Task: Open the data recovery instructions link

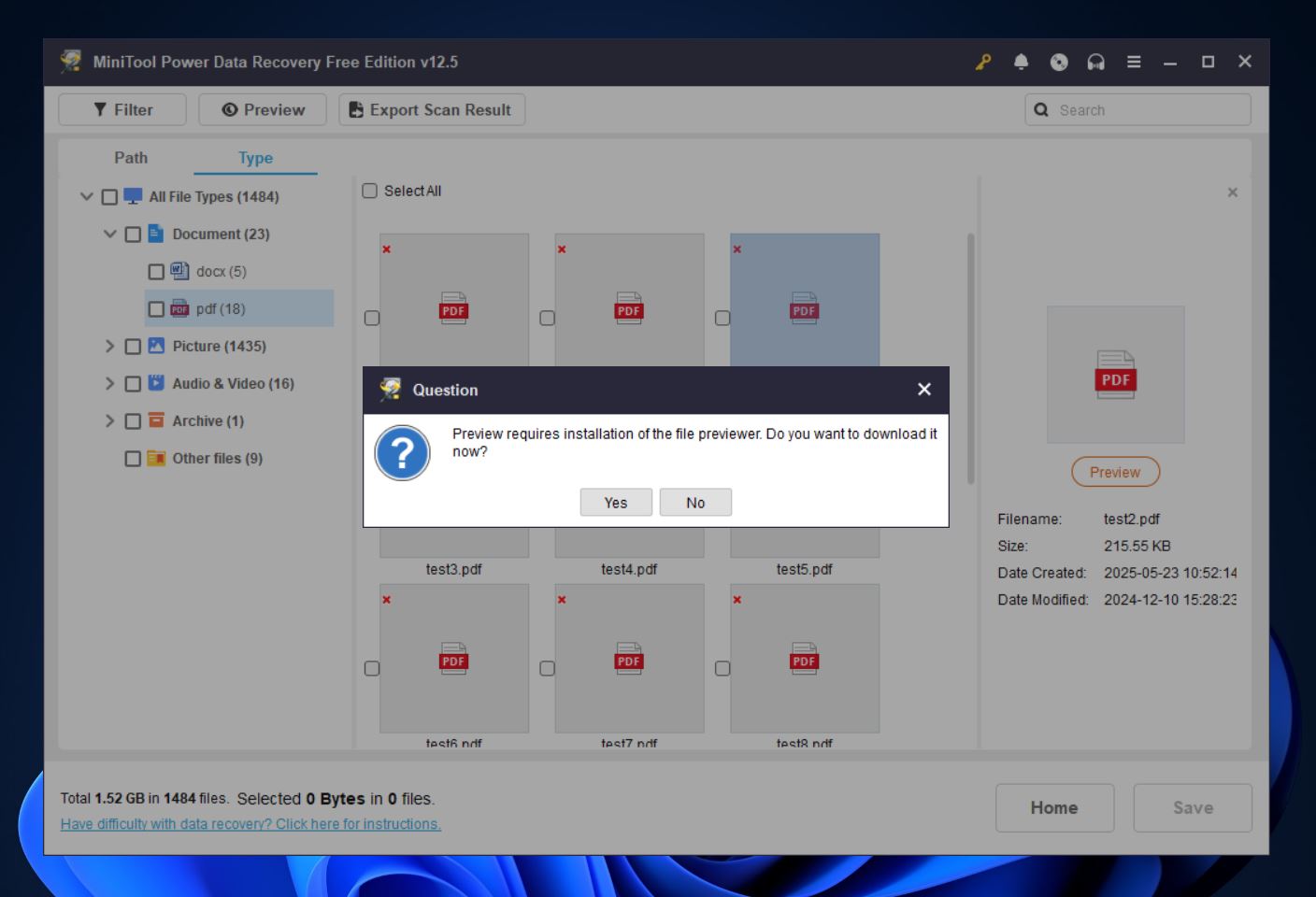Action: pyautogui.click(x=250, y=823)
